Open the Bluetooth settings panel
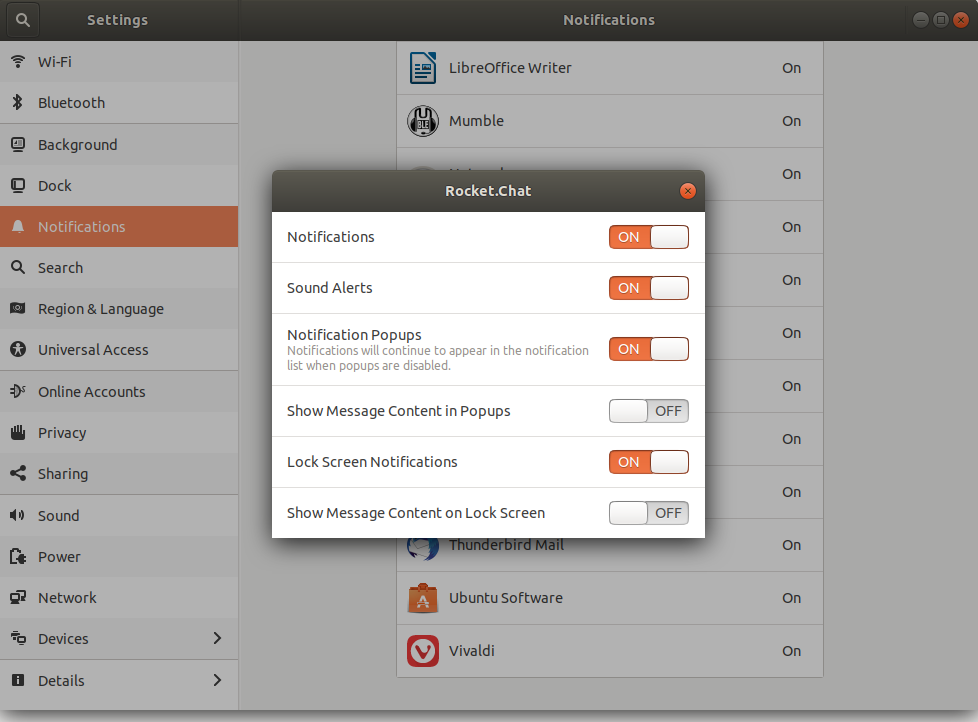This screenshot has height=722, width=978. [119, 103]
